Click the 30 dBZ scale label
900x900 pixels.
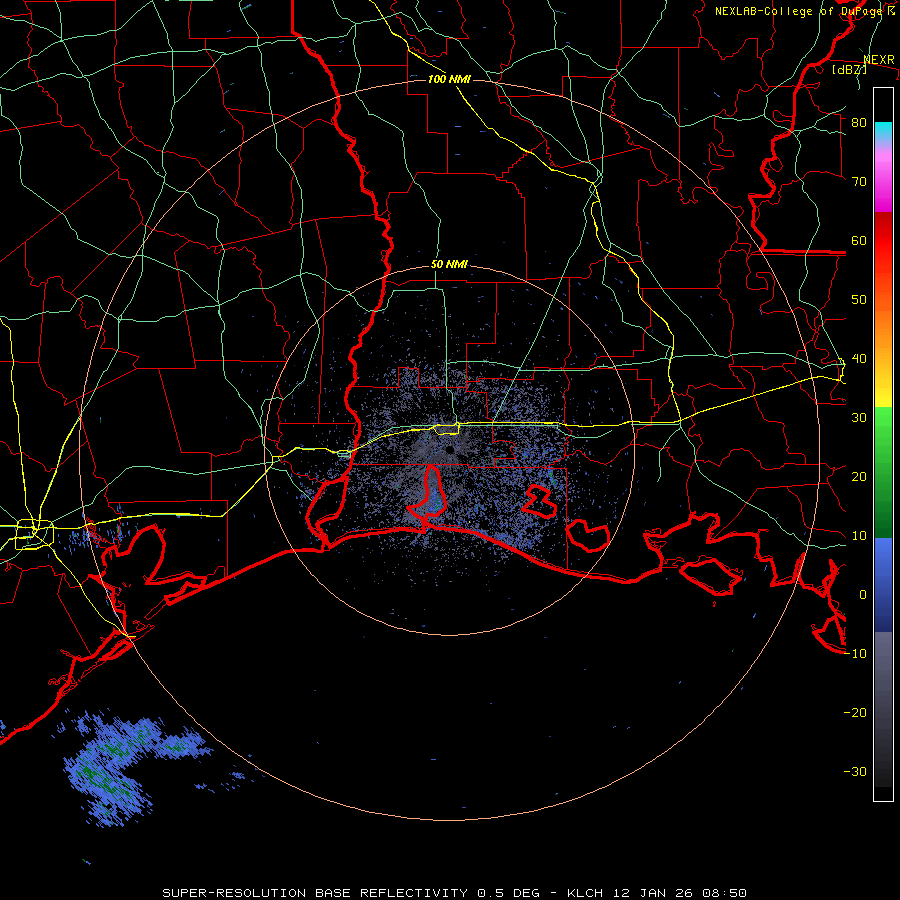[859, 417]
